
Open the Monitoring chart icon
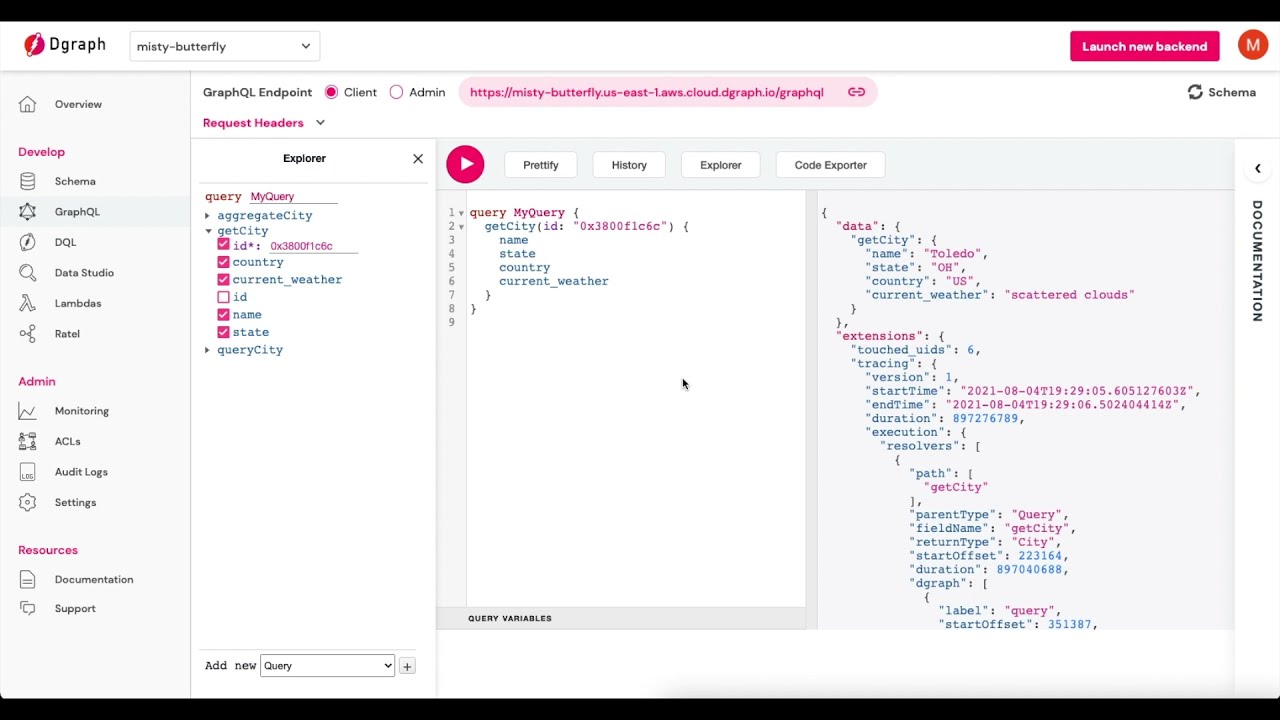pyautogui.click(x=27, y=411)
